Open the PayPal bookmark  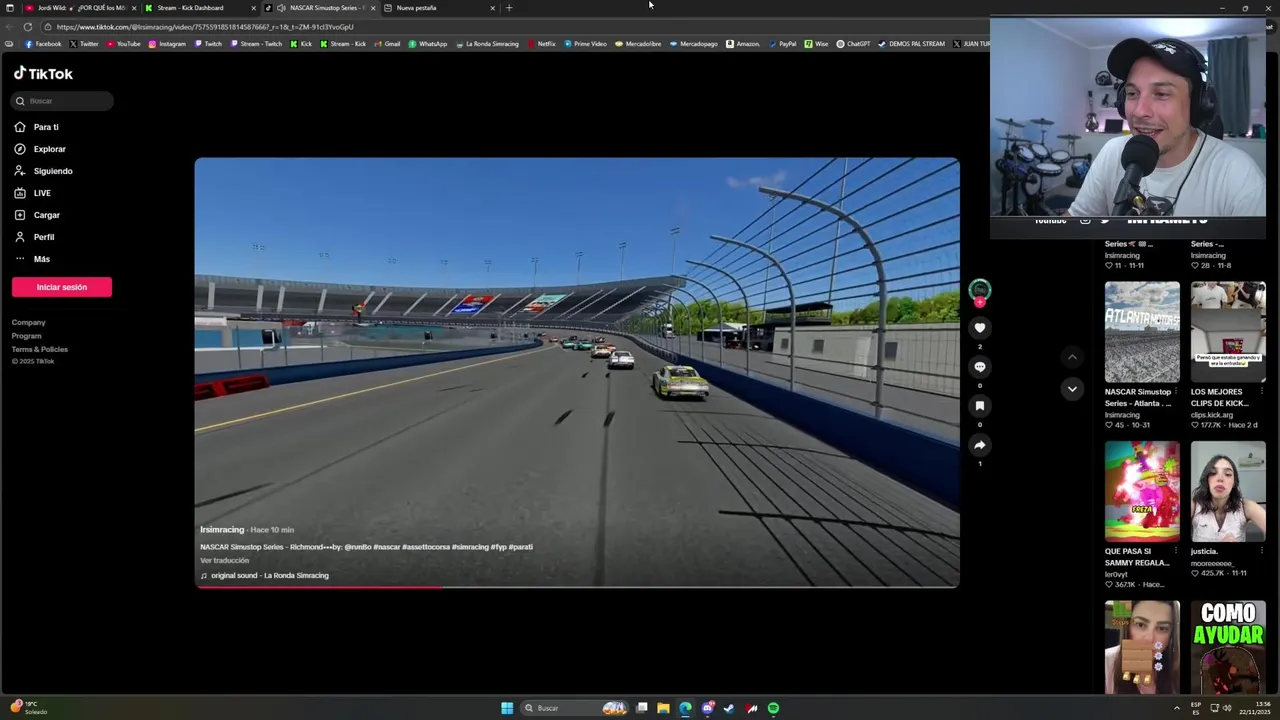click(x=782, y=44)
